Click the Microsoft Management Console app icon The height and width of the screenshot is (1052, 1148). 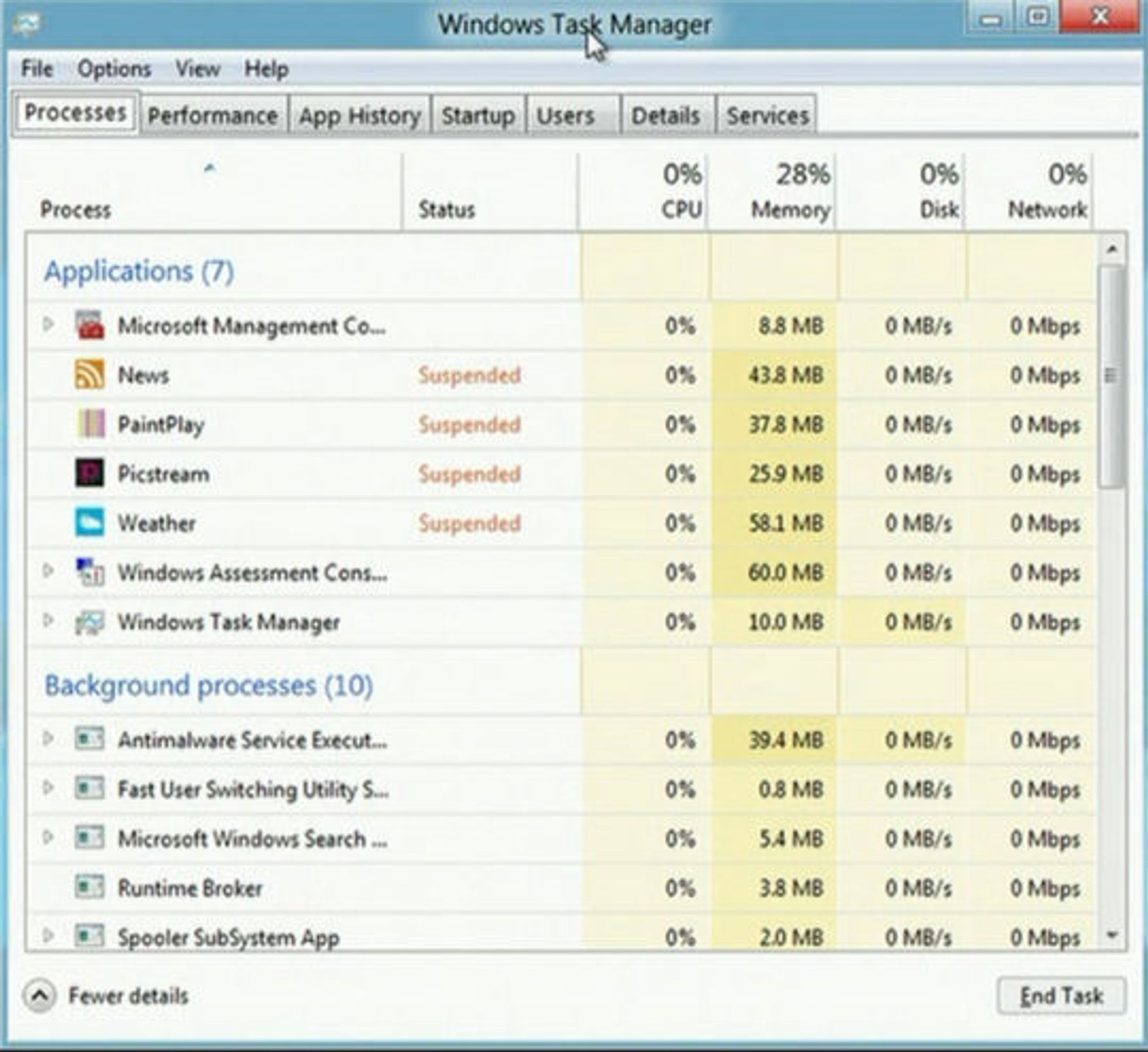pos(90,325)
